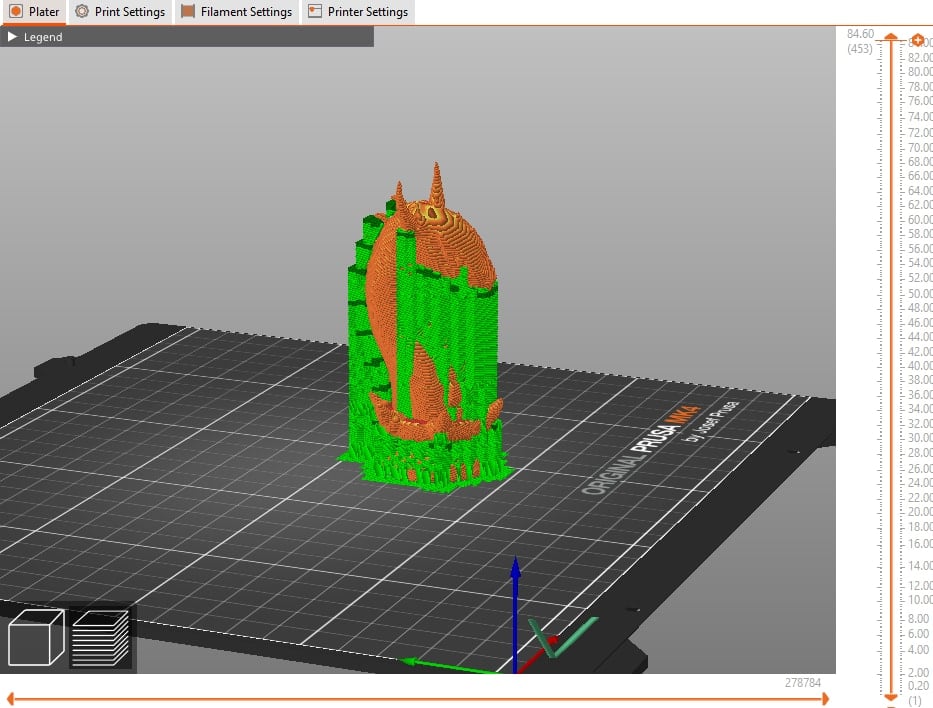Open the Printer Settings tab

coord(358,12)
